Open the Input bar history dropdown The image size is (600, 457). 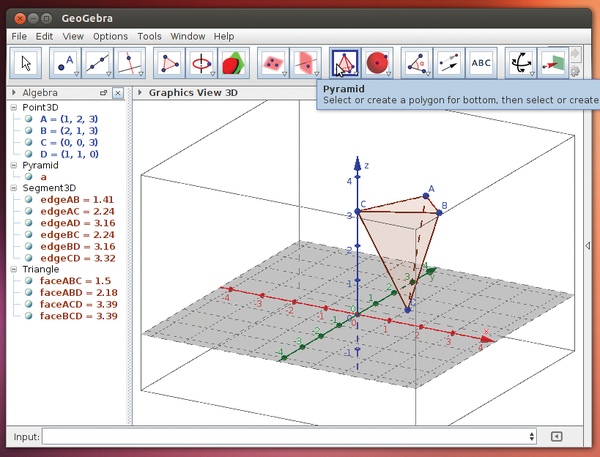pos(531,436)
